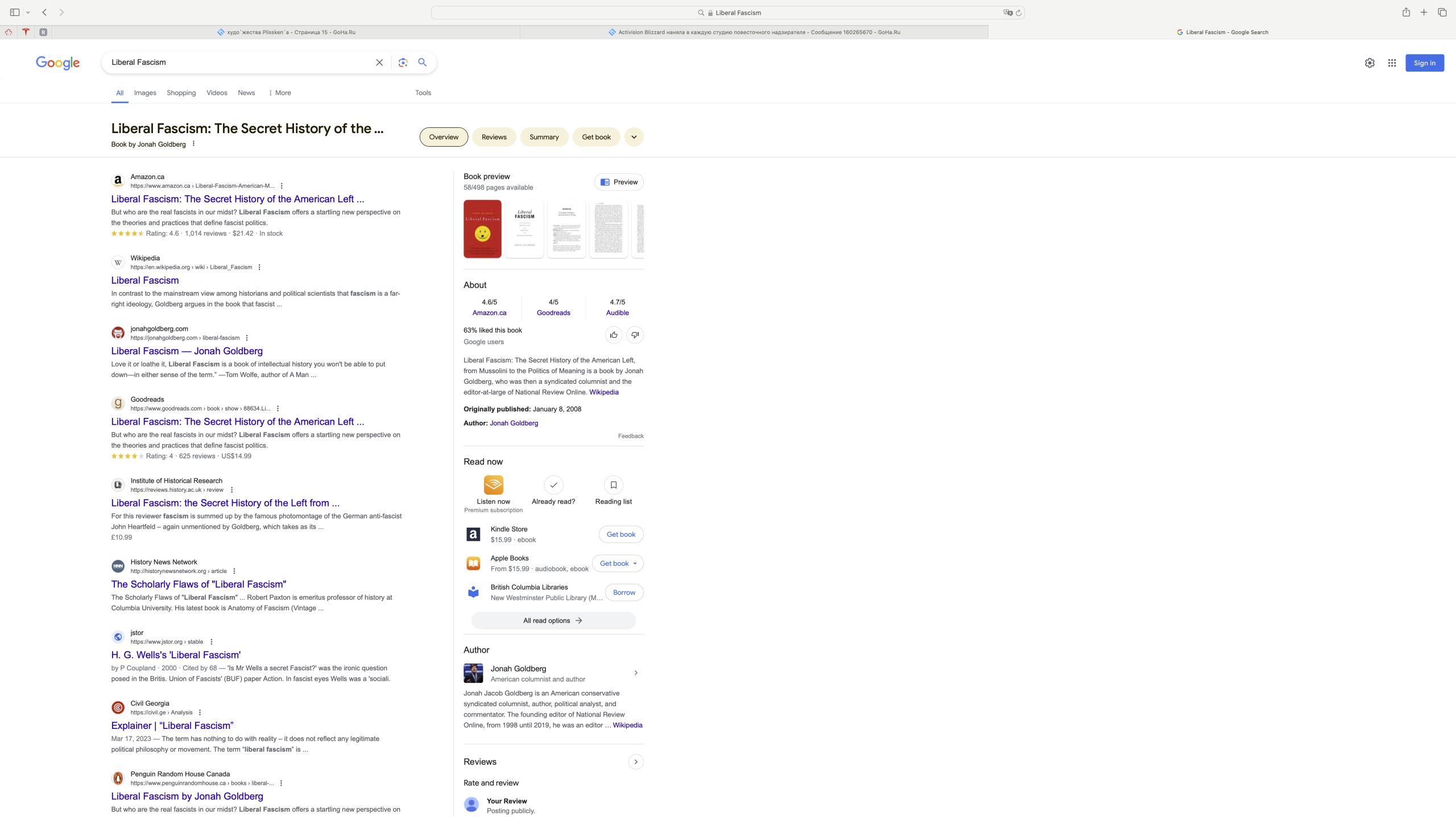1456x817 pixels.
Task: Switch to the Videos search tab
Action: click(217, 93)
